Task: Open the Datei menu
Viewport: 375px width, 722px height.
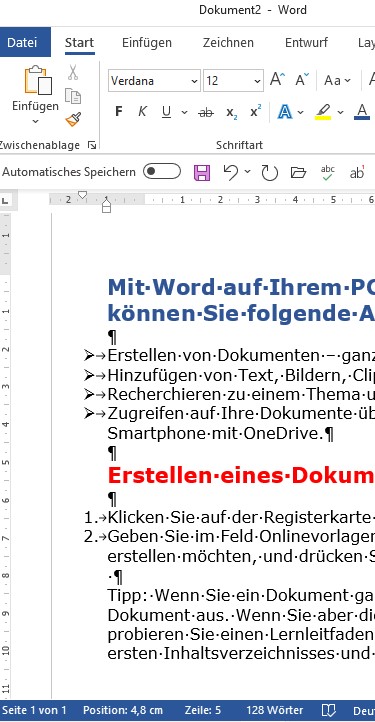Action: click(22, 42)
